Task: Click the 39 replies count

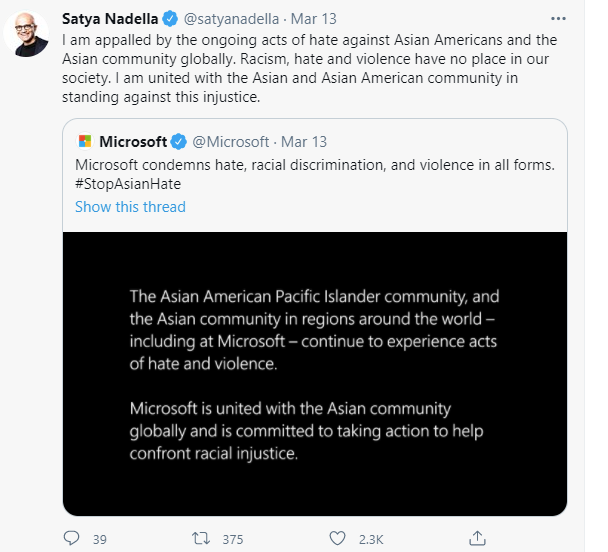Action: [x=99, y=539]
